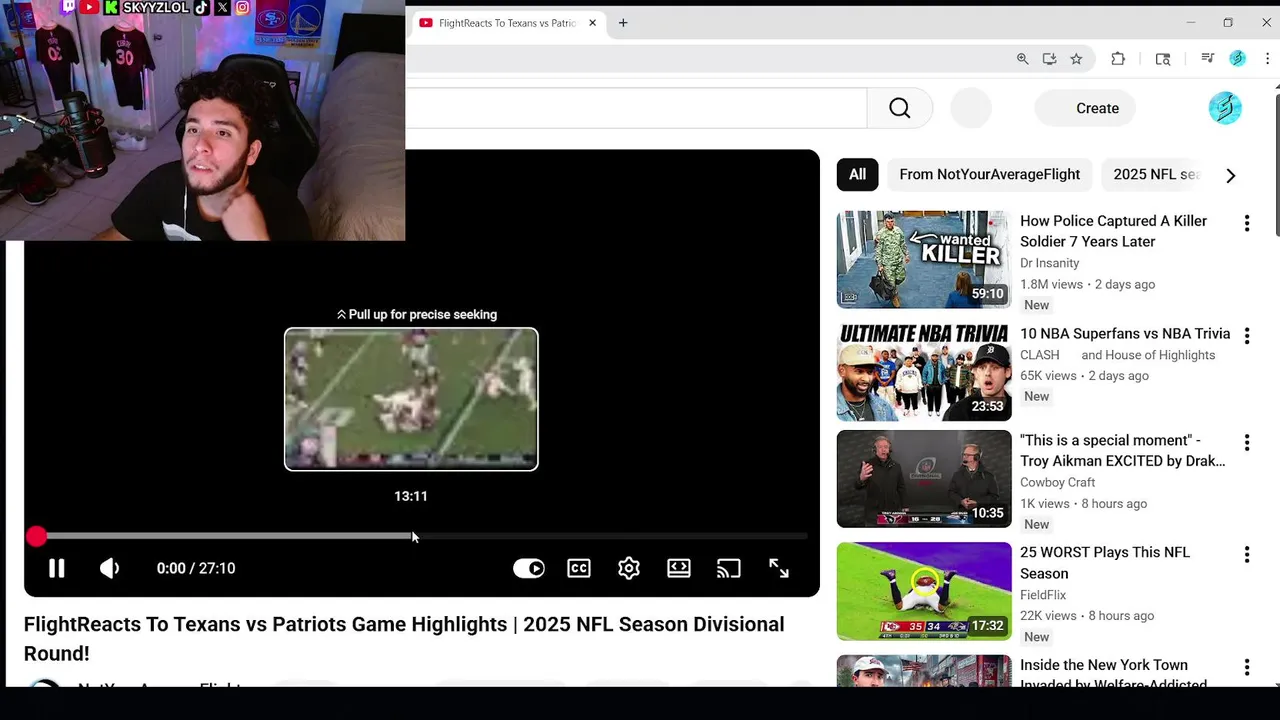Image resolution: width=1280 pixels, height=720 pixels.
Task: Cast video to a TV
Action: [729, 568]
